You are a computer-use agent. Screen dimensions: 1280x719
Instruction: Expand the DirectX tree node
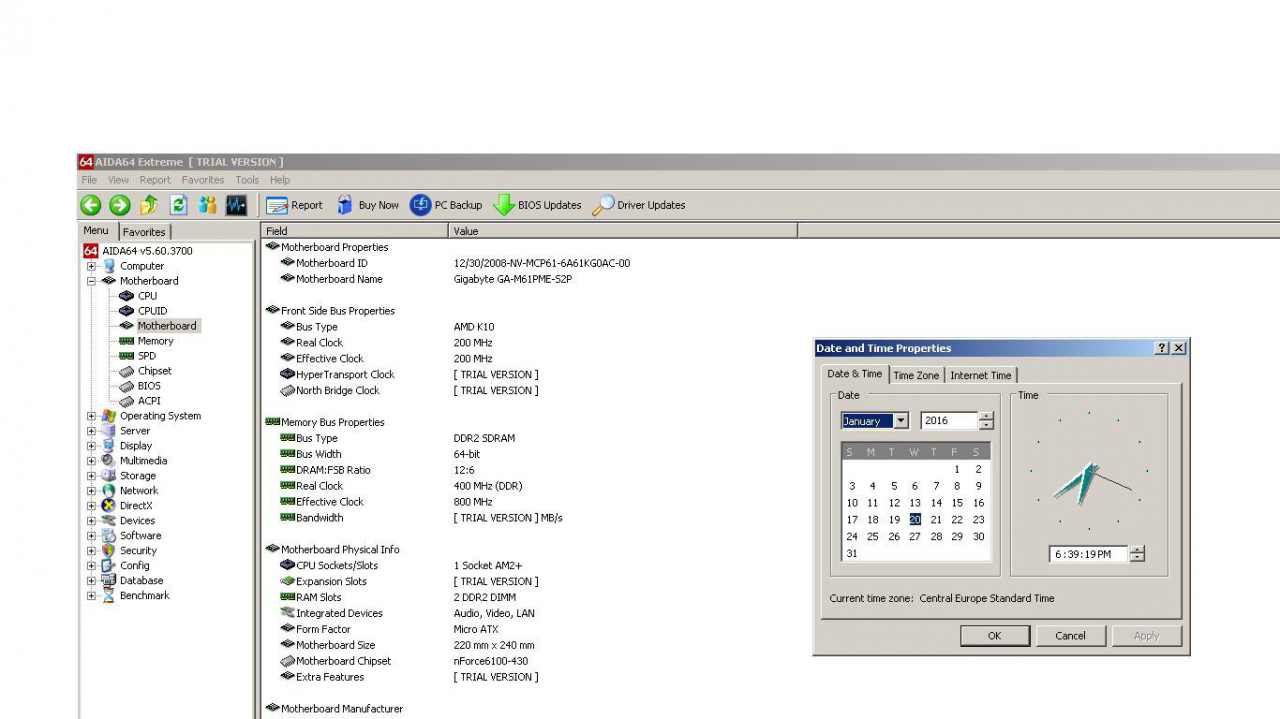91,506
